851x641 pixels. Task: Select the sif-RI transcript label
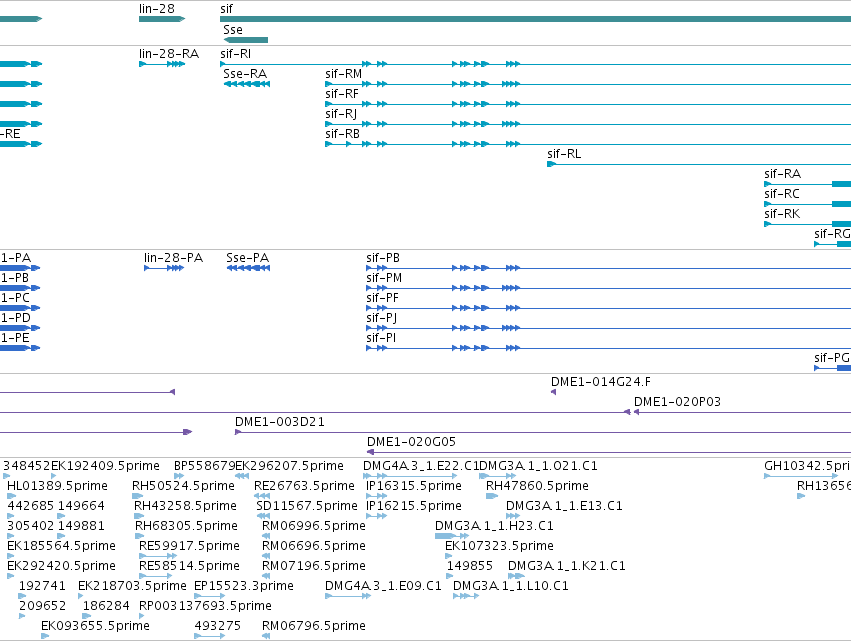pyautogui.click(x=236, y=54)
